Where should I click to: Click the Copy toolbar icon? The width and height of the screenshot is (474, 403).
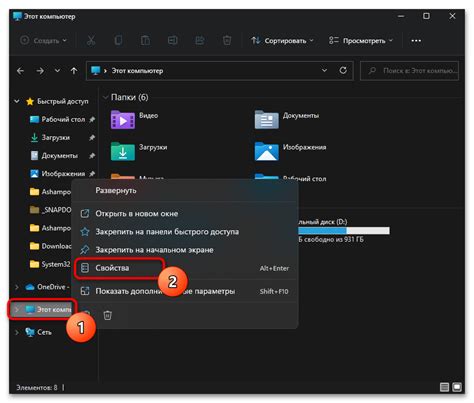[118, 41]
